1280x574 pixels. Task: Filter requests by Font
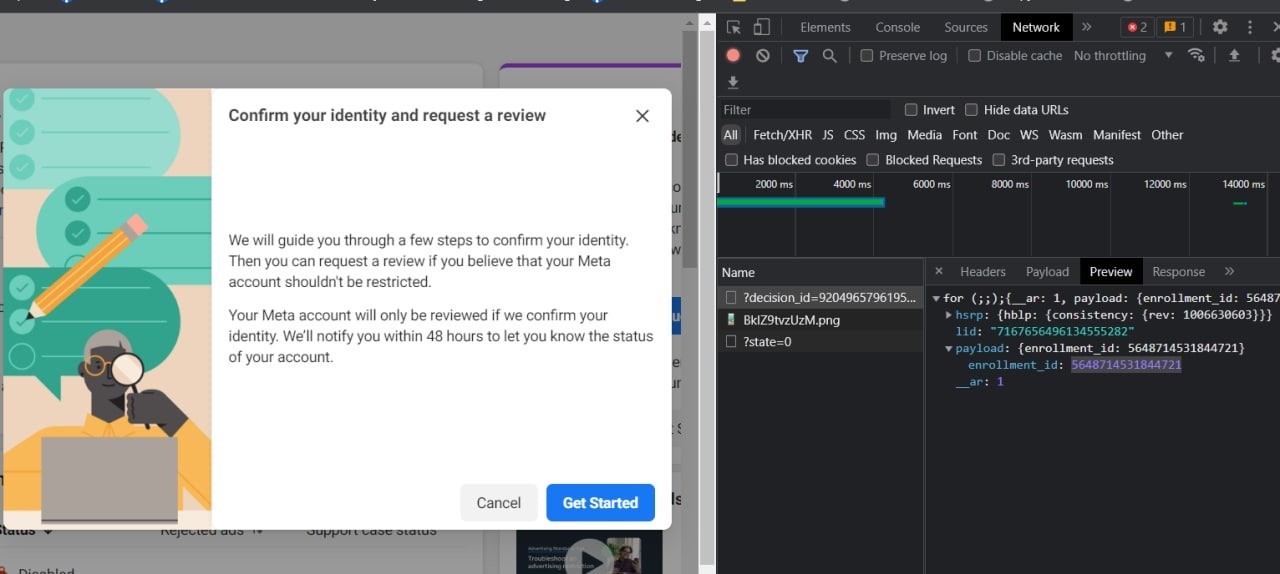965,134
